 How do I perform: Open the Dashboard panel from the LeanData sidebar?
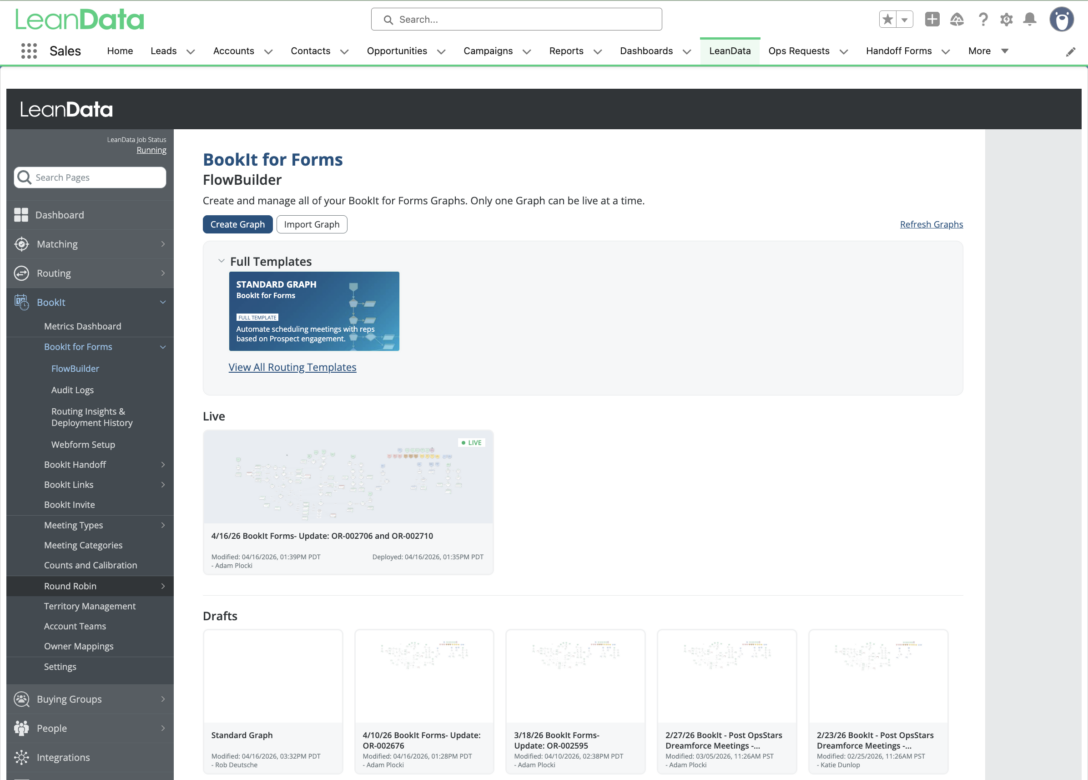[21, 214]
